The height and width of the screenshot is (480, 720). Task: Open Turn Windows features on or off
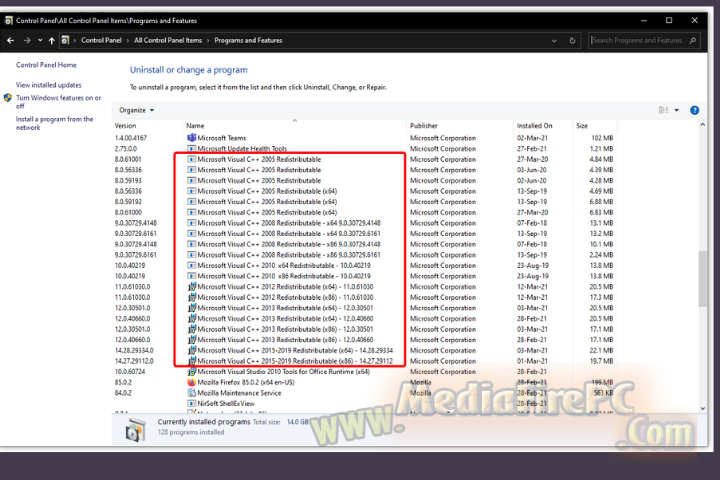(x=58, y=102)
